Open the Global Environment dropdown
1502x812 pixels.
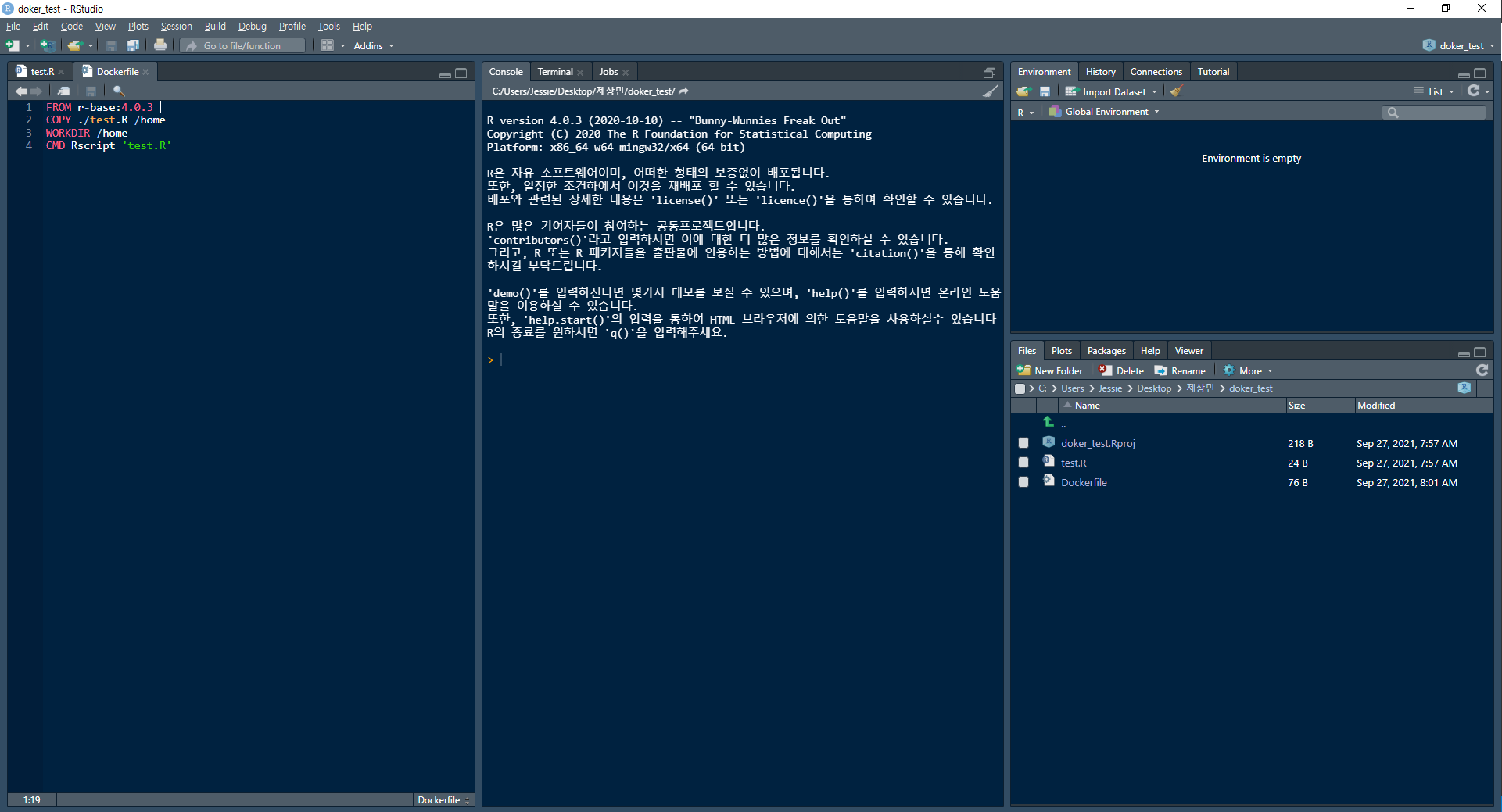coord(1104,112)
